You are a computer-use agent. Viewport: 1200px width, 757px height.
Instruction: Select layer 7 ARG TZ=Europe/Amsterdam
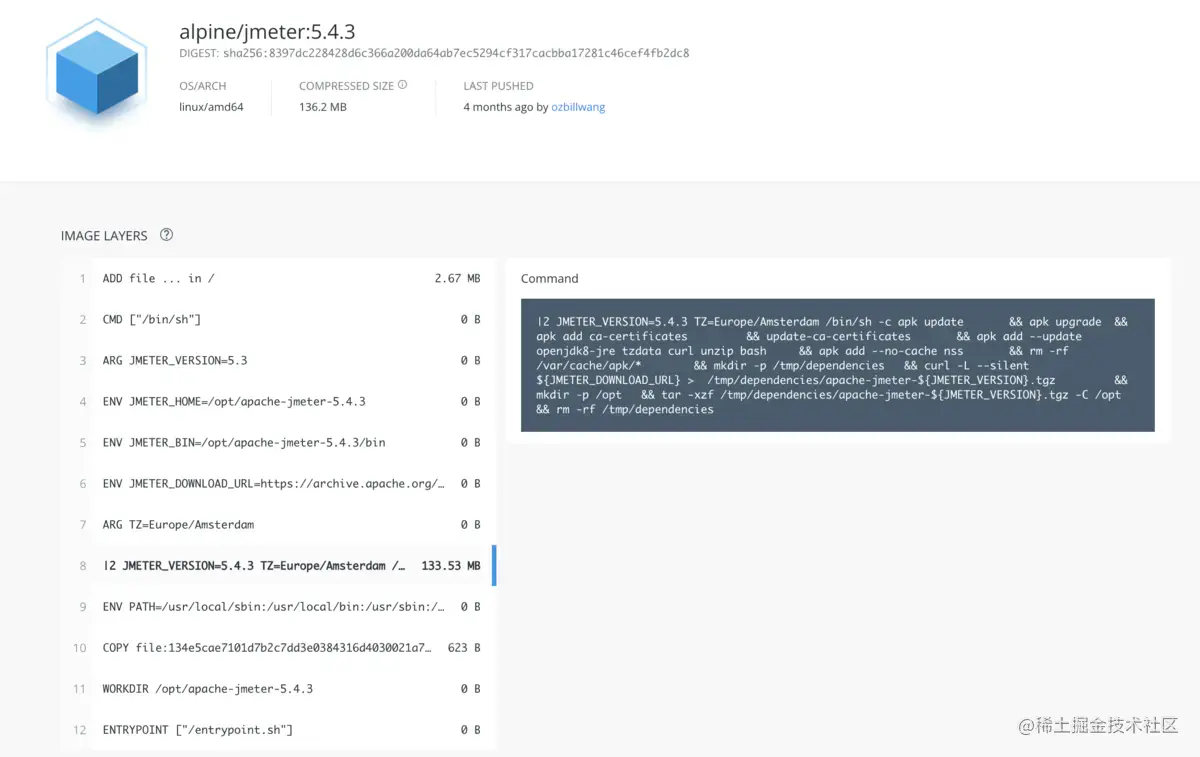click(277, 524)
